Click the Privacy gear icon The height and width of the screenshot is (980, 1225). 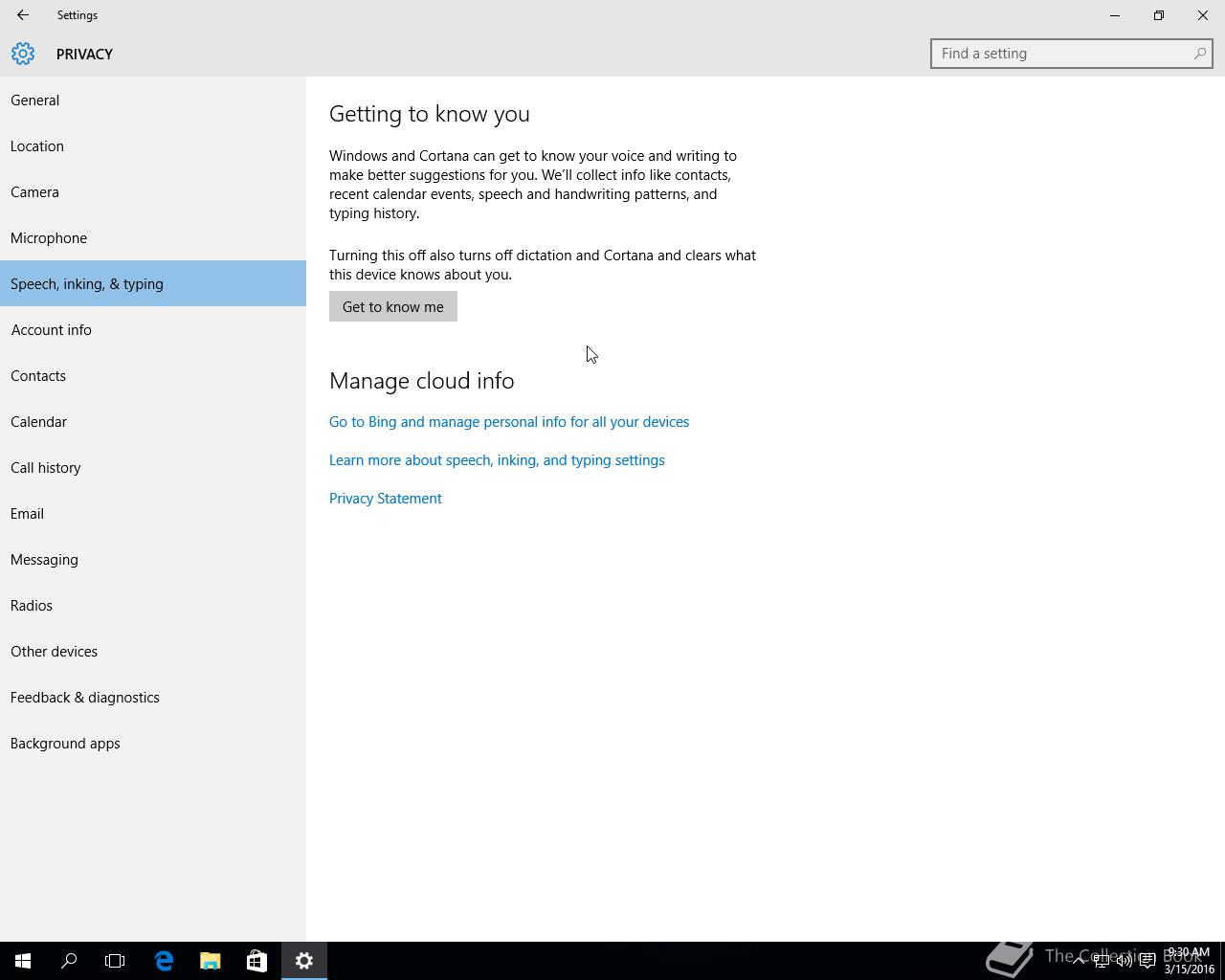point(23,54)
